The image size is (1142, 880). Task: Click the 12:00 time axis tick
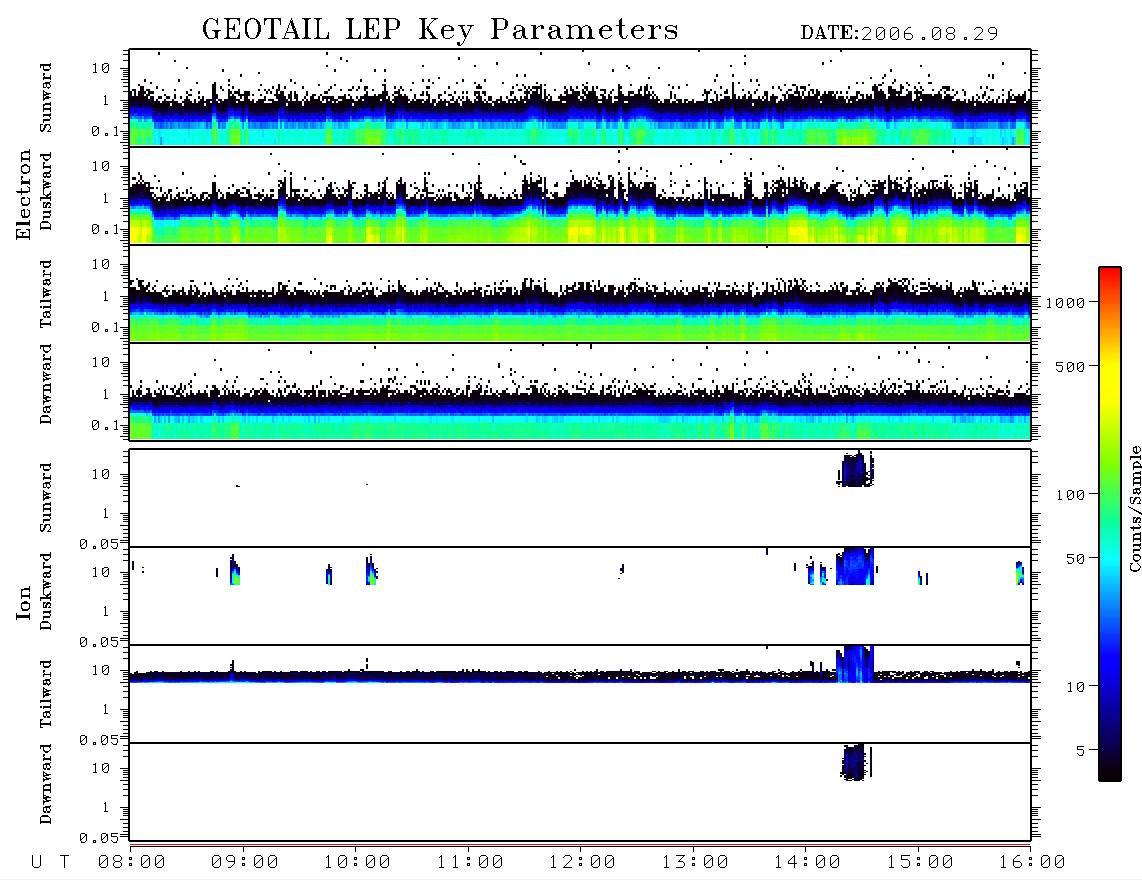point(582,862)
